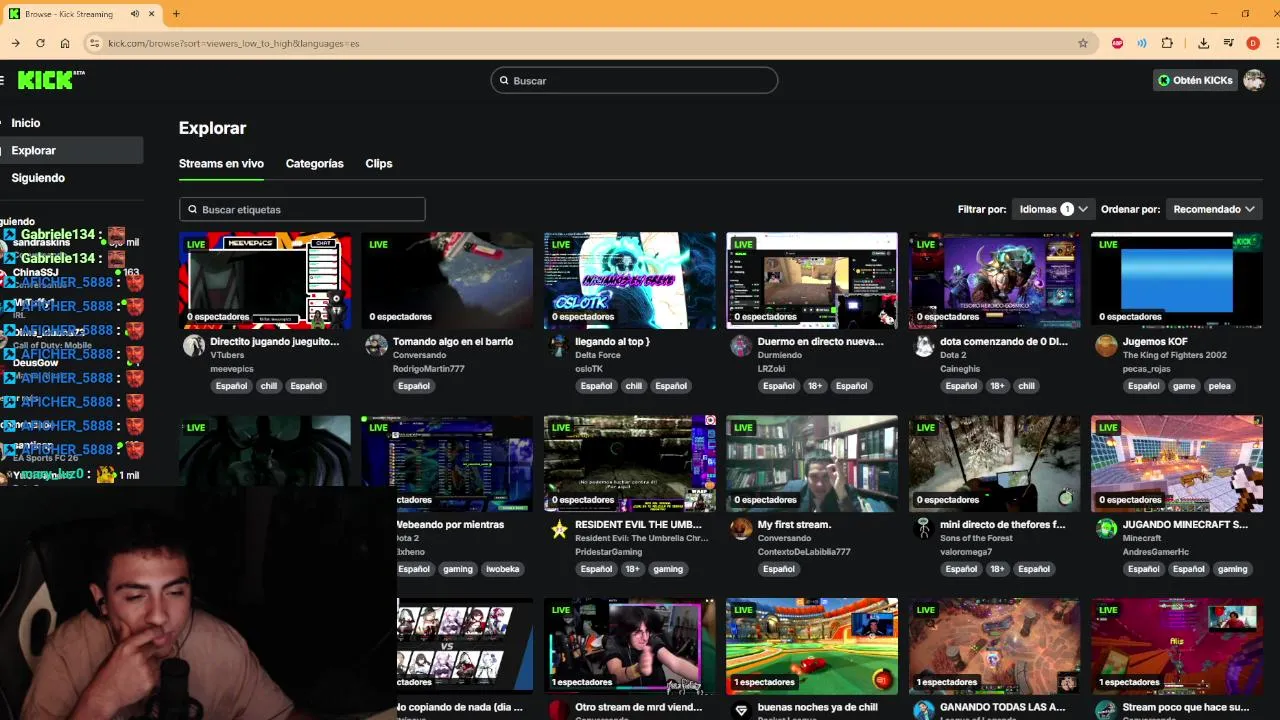Click the 'Minecraft' category text
The width and height of the screenshot is (1280, 720).
1142,538
